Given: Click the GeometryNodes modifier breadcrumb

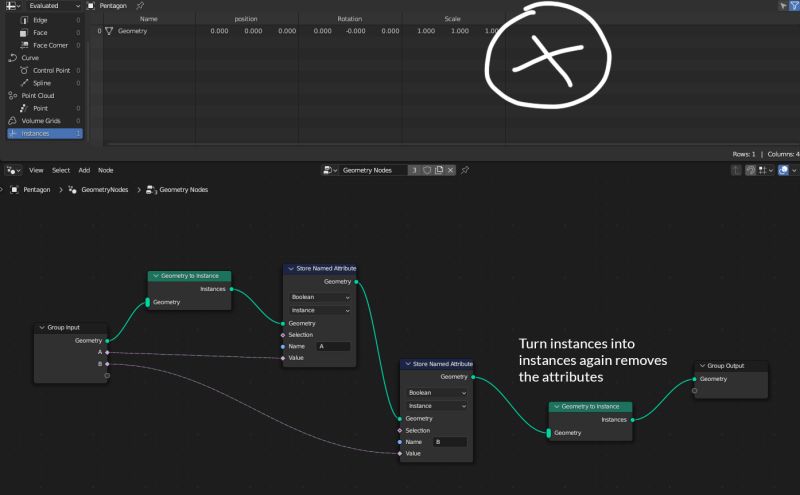Looking at the screenshot, I should point(99,190).
